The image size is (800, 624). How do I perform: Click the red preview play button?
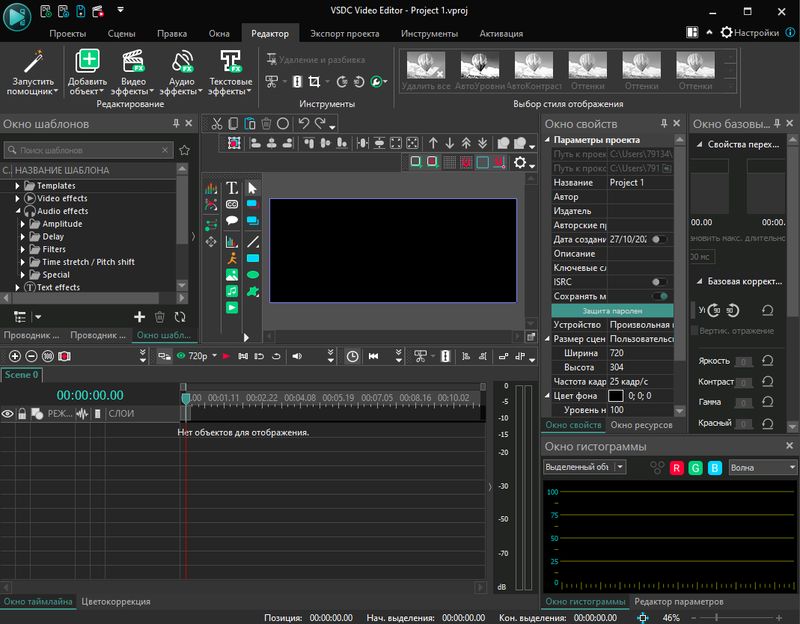pos(226,356)
